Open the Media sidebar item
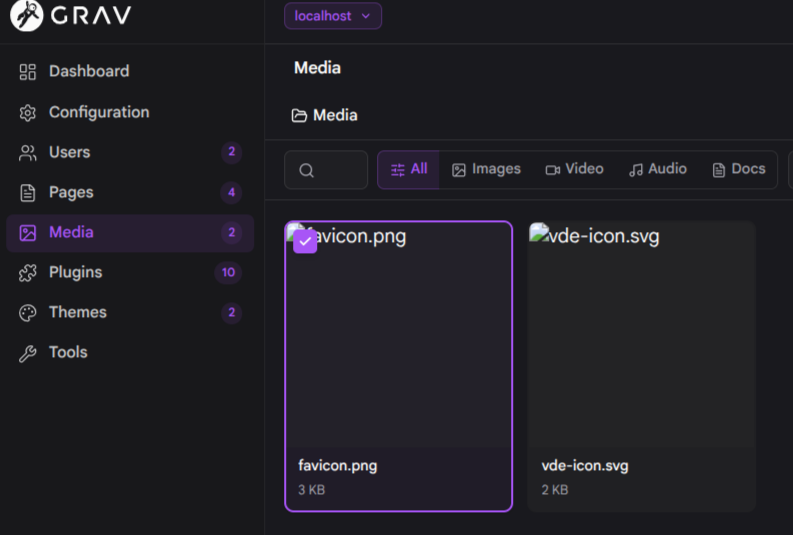Viewport: 793px width, 535px height. pyautogui.click(x=130, y=233)
